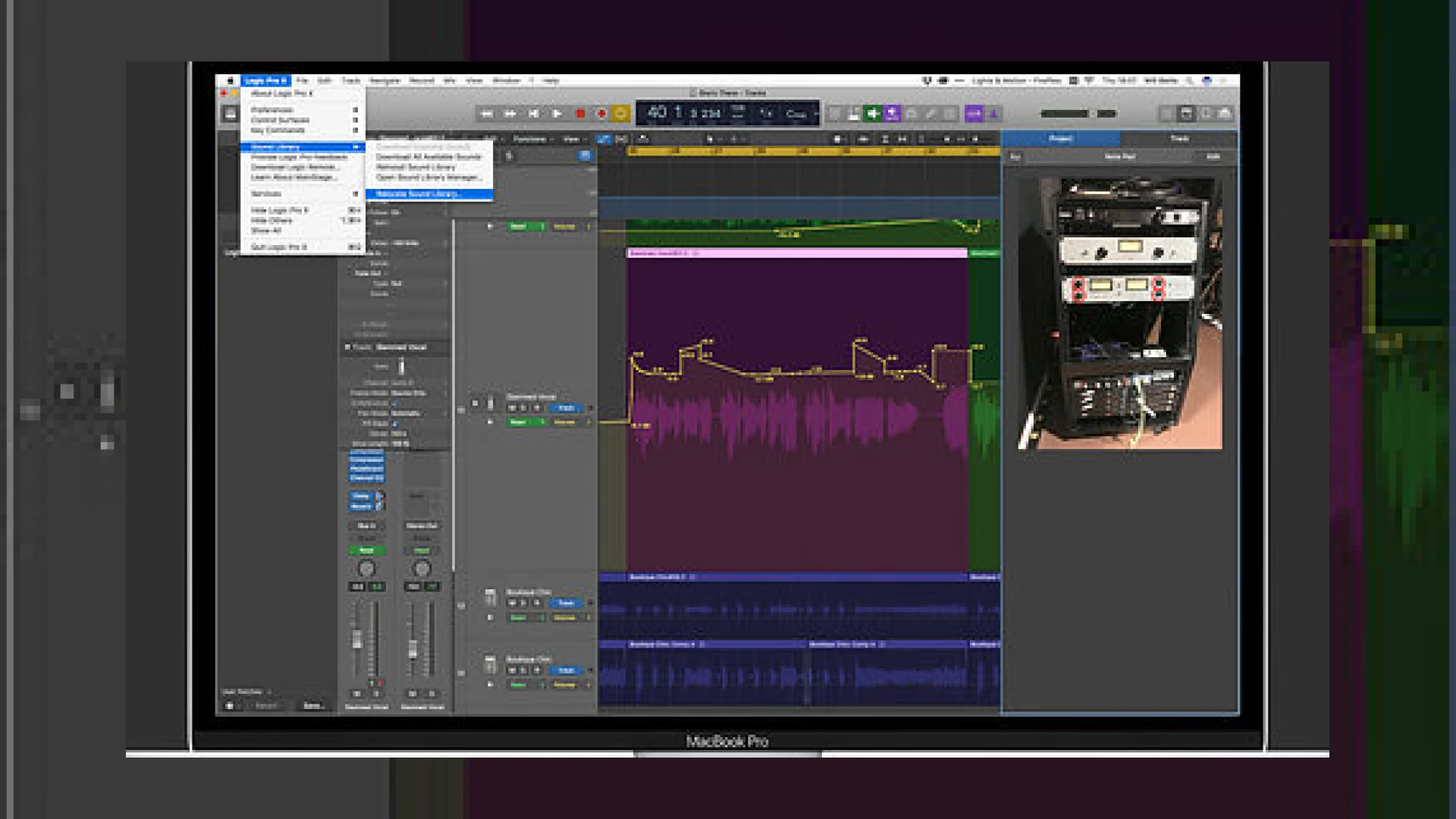This screenshot has width=1456, height=819.
Task: Open the Library panel from the control bar
Action: 230,114
